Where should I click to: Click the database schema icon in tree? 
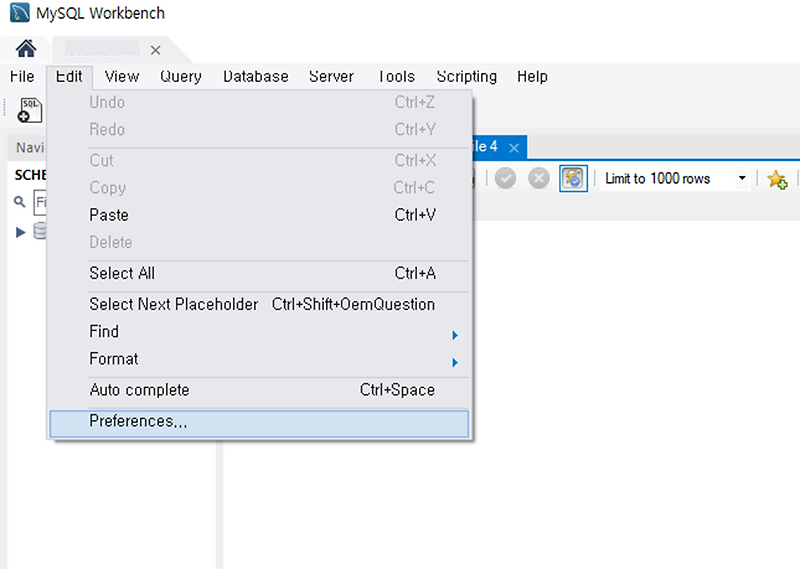point(40,231)
